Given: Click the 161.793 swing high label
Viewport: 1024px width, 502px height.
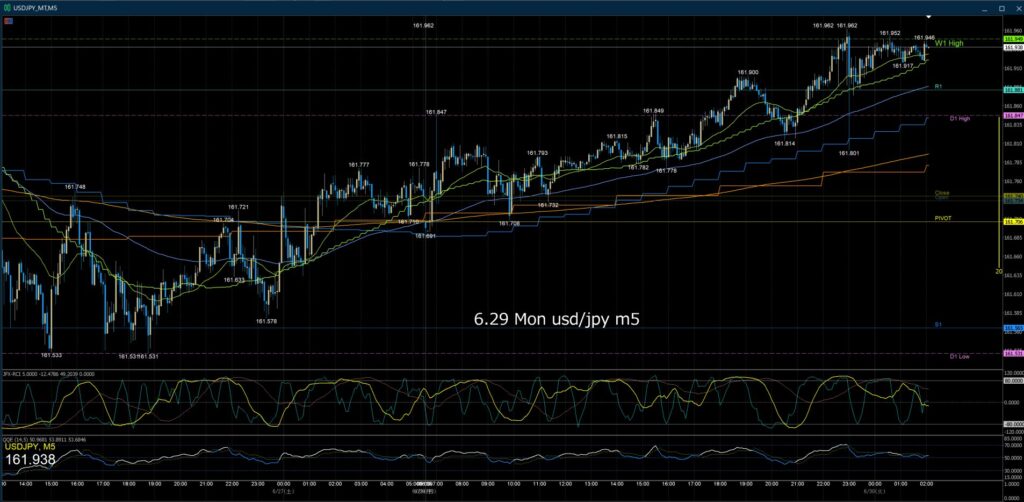Looking at the screenshot, I should coord(537,153).
